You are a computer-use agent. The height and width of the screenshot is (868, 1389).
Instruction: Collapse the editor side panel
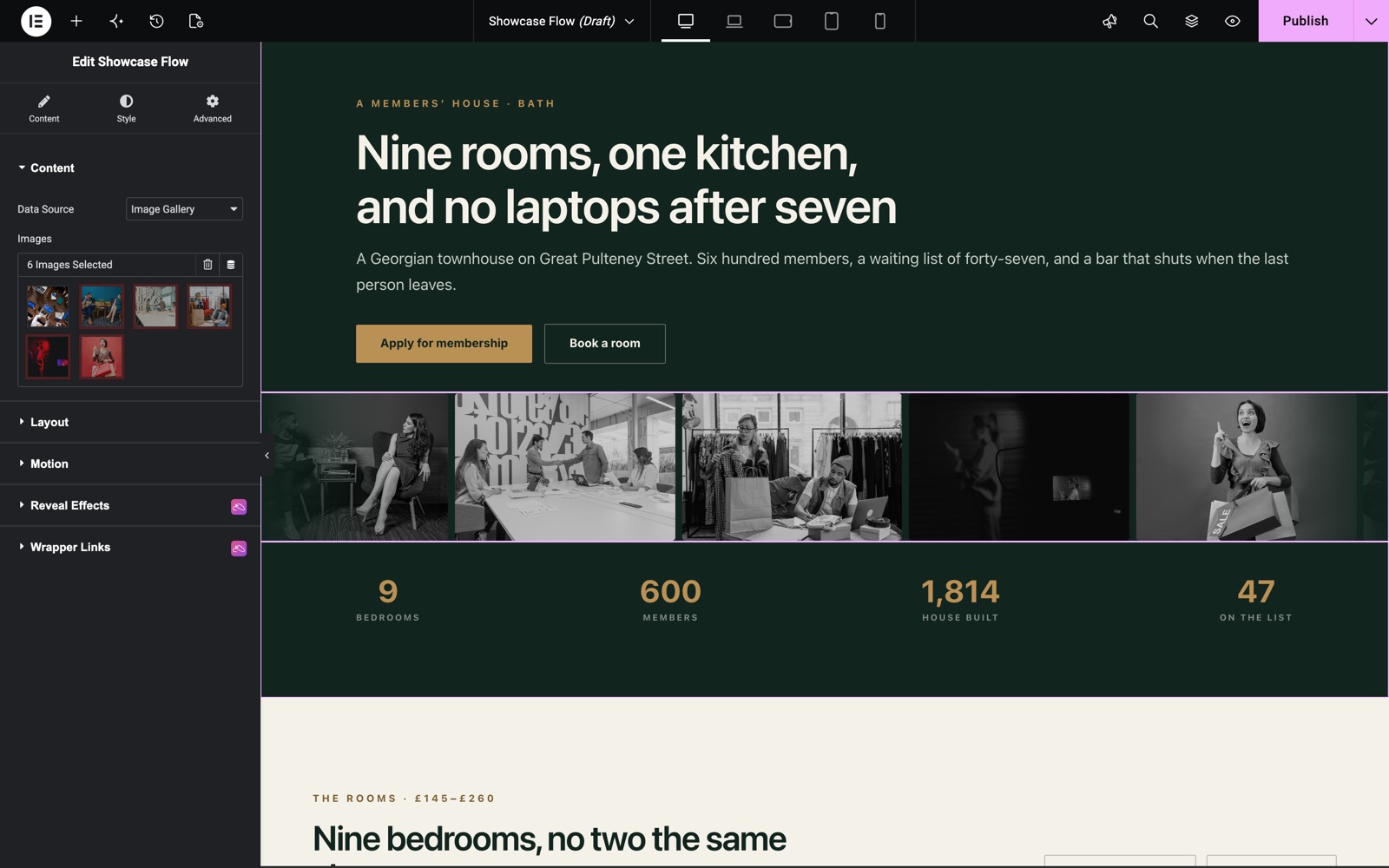pos(267,456)
